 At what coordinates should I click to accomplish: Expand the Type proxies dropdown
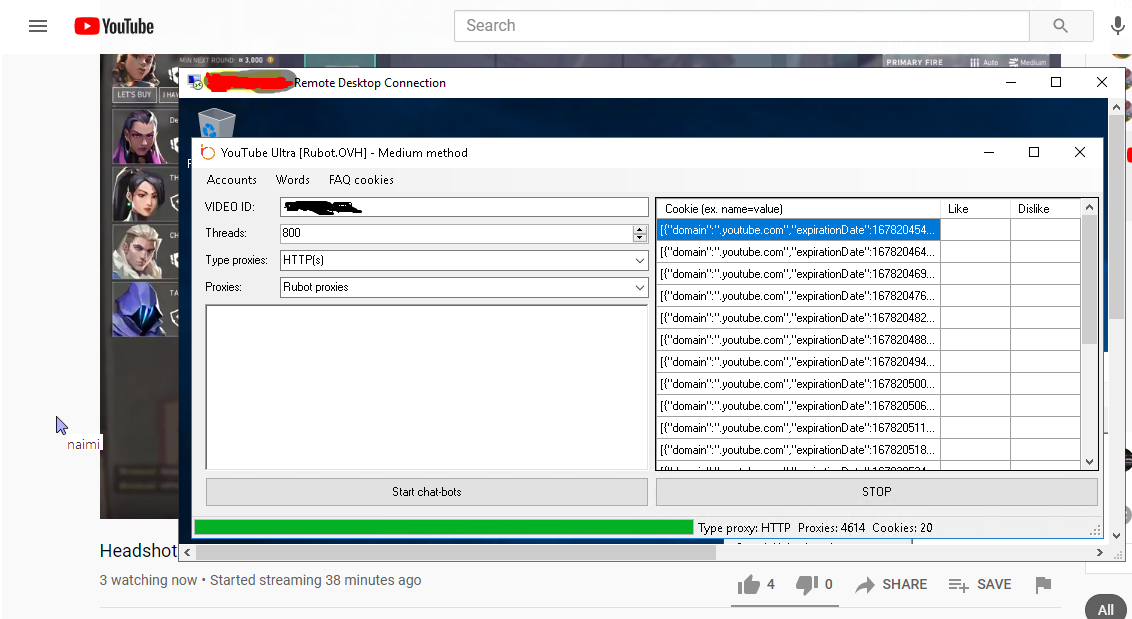(640, 260)
